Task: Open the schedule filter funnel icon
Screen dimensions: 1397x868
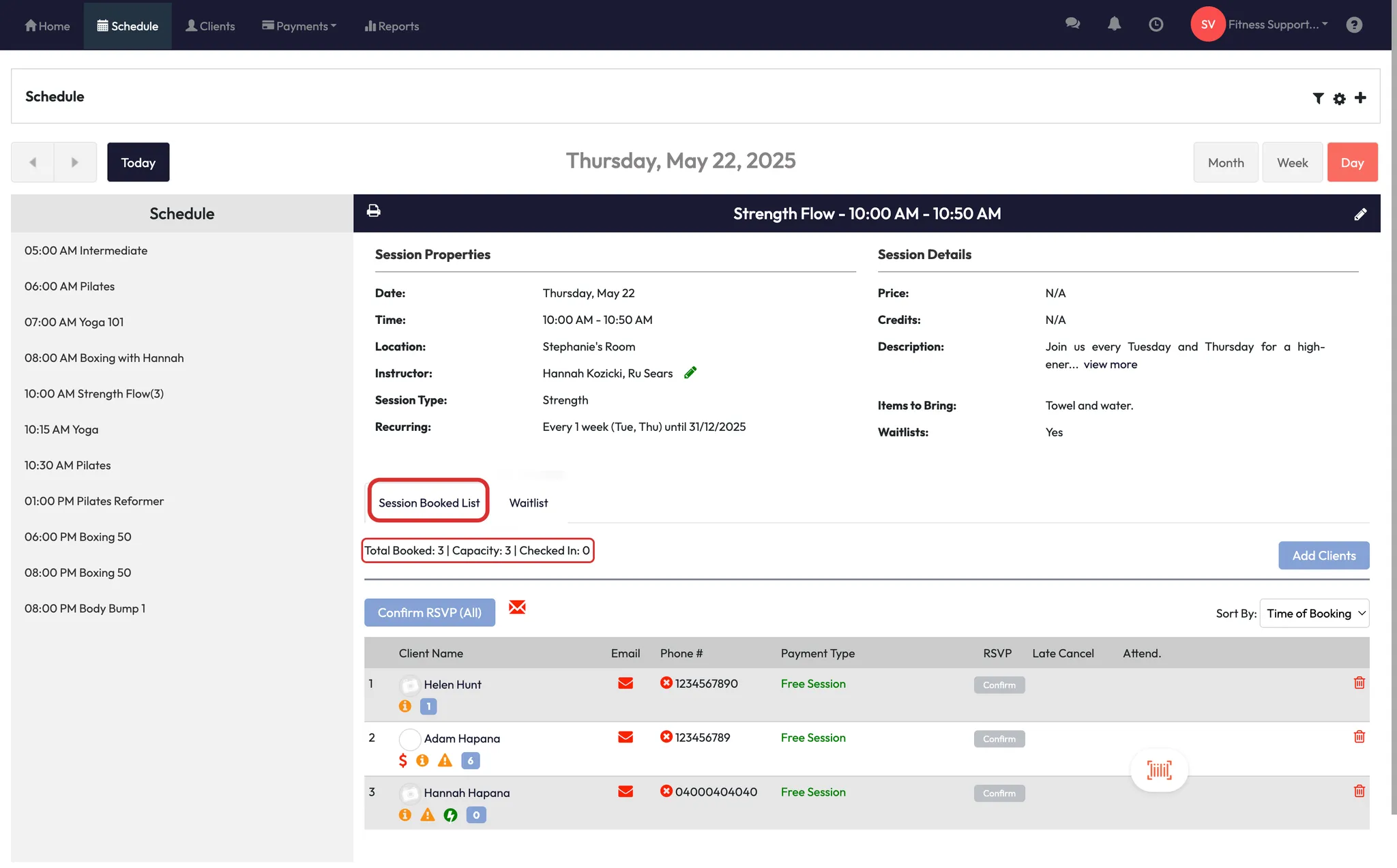Action: pyautogui.click(x=1318, y=98)
